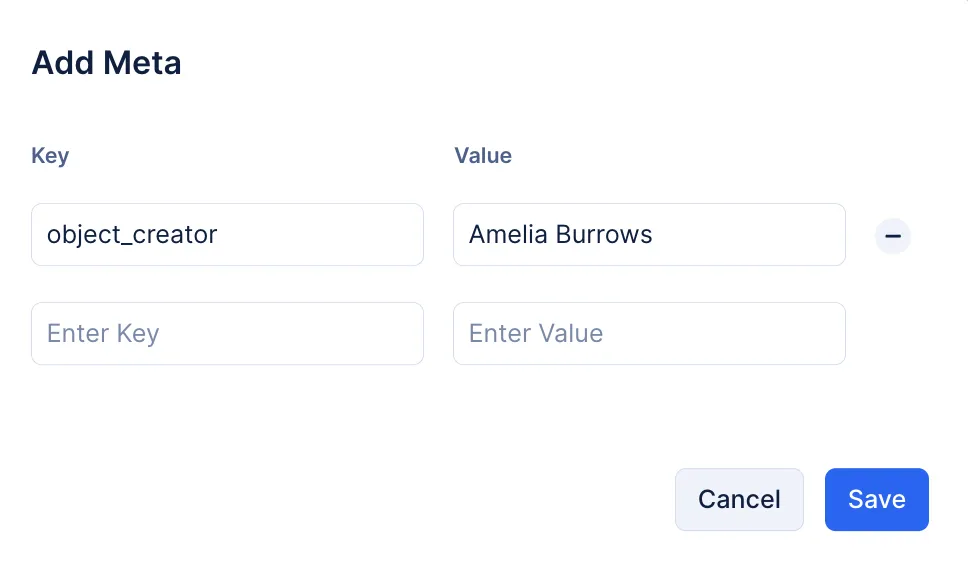
Task: Select the second row's key input
Action: point(227,333)
